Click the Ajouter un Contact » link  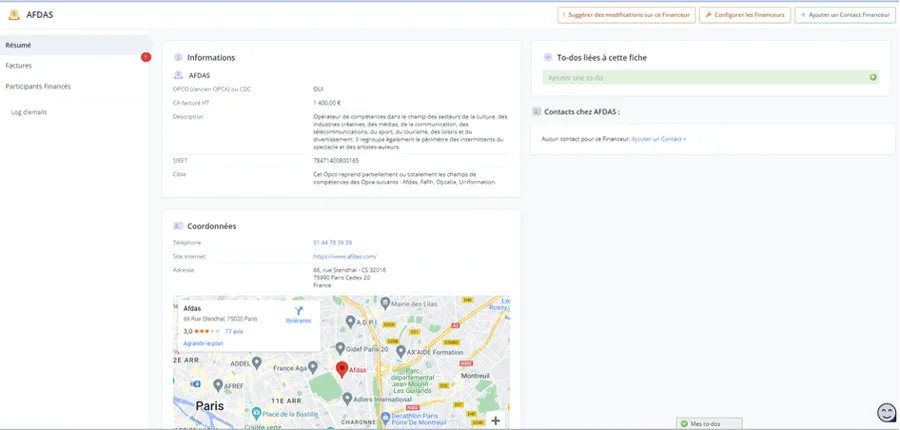659,139
